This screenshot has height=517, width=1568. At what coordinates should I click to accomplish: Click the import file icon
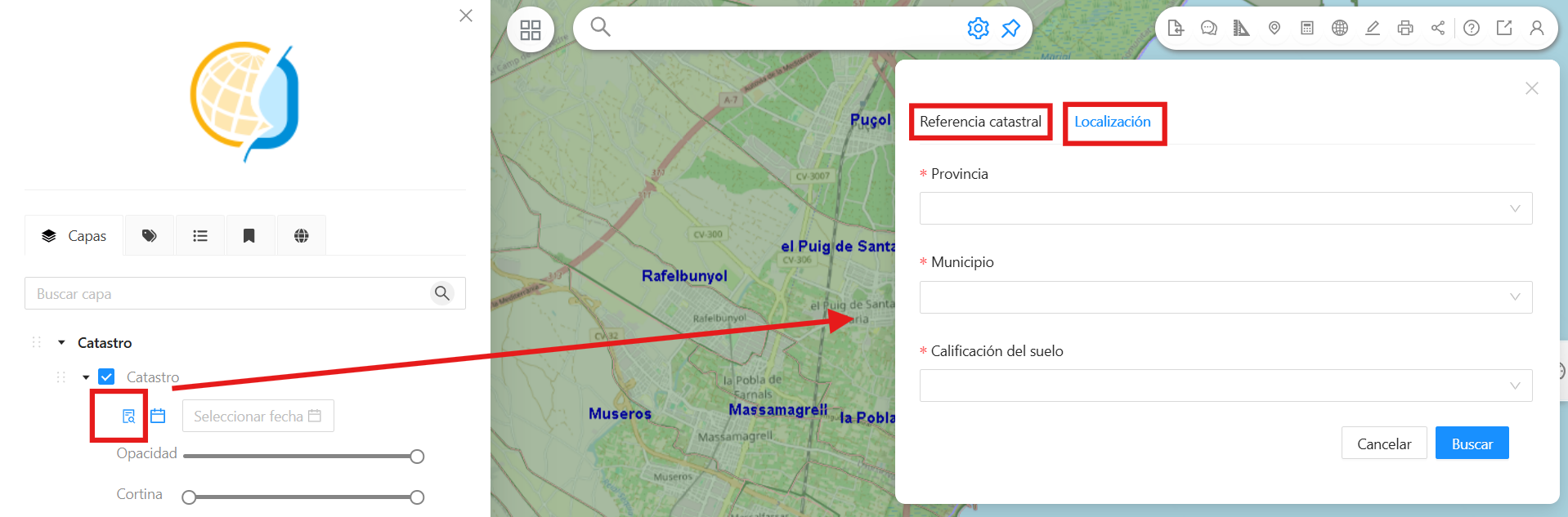click(x=1176, y=28)
